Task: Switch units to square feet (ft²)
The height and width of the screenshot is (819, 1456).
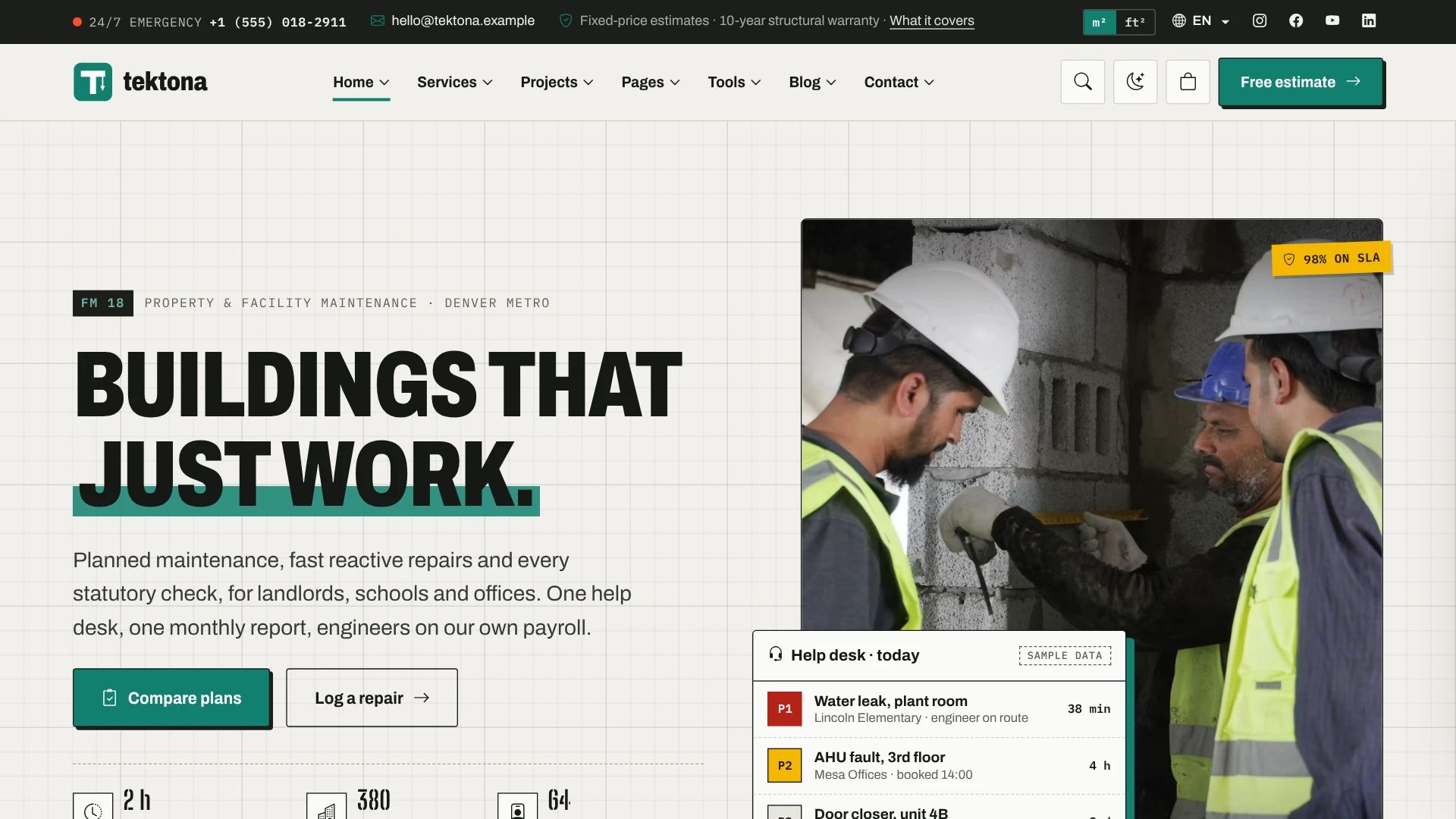Action: pyautogui.click(x=1135, y=22)
